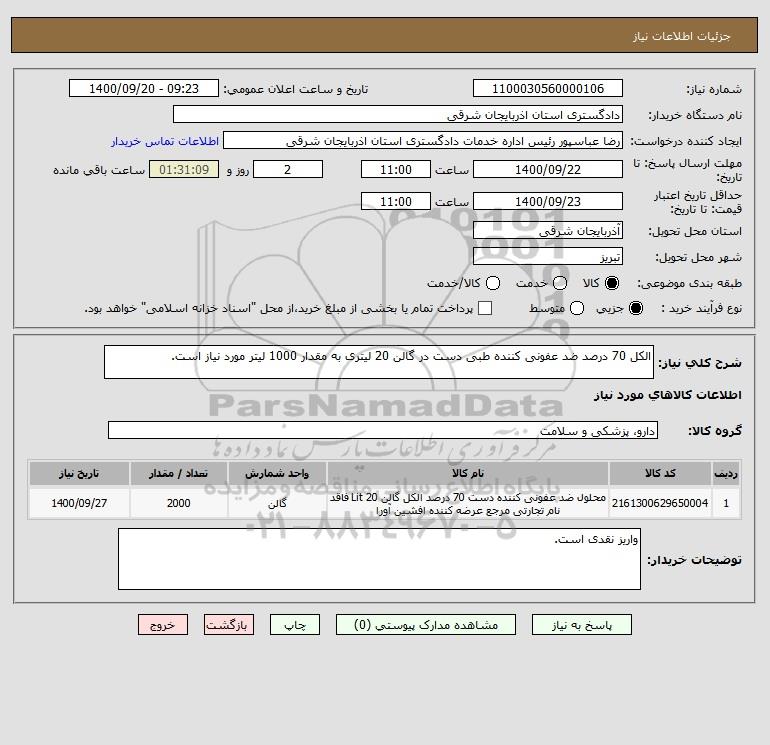Click the کد کالا column header
Viewport: 770px width, 745px height.
(660, 473)
